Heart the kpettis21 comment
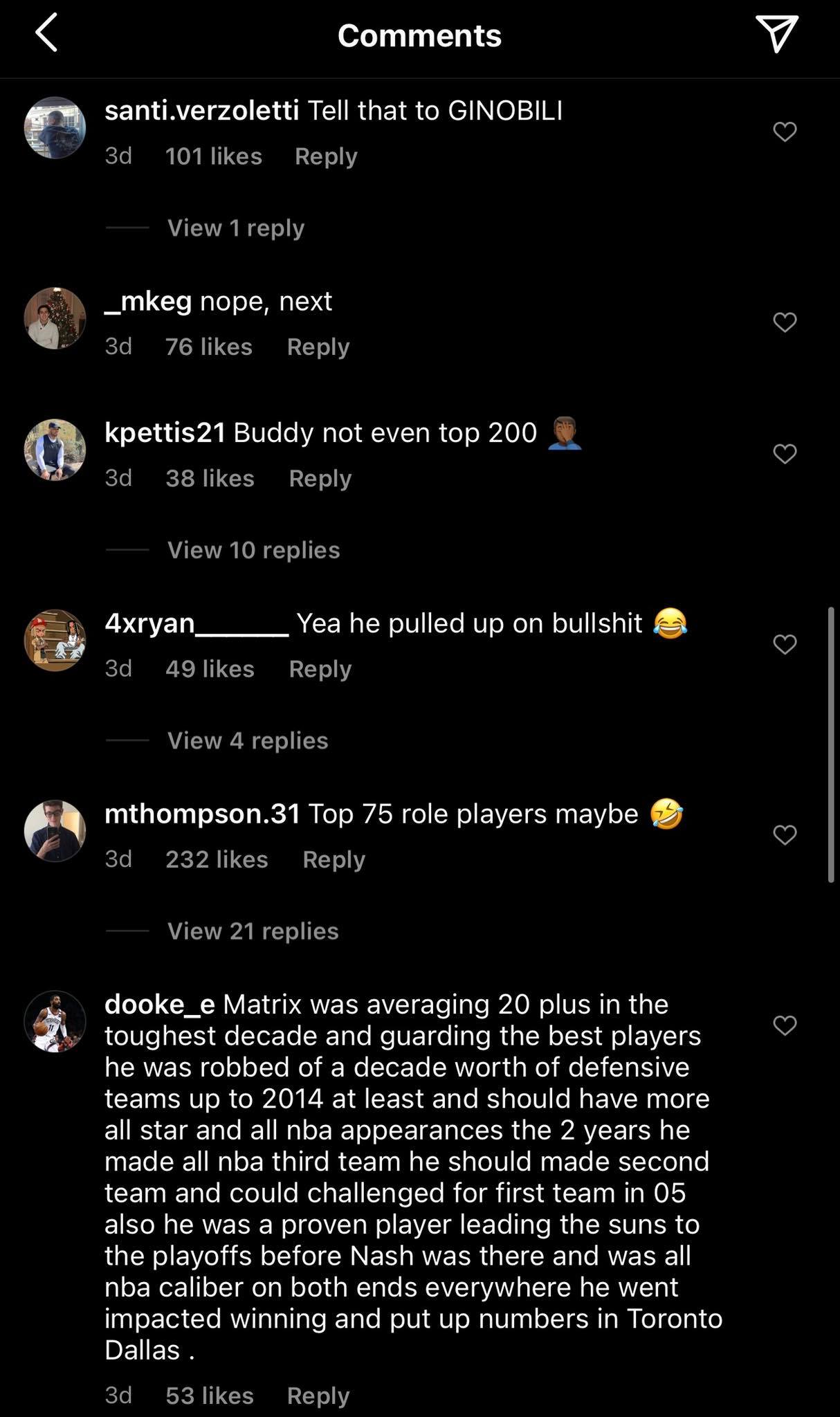The height and width of the screenshot is (1417, 840). [785, 453]
